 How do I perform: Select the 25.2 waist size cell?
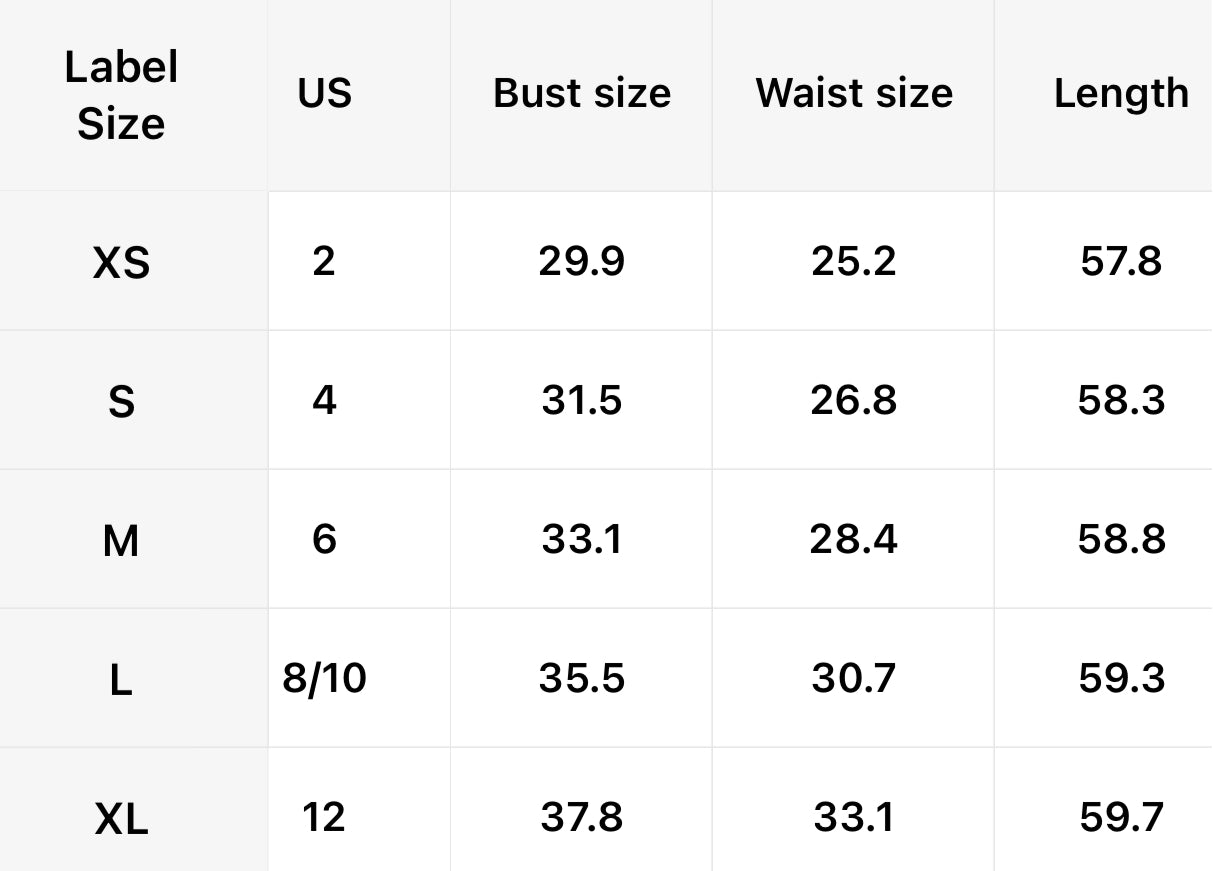854,261
